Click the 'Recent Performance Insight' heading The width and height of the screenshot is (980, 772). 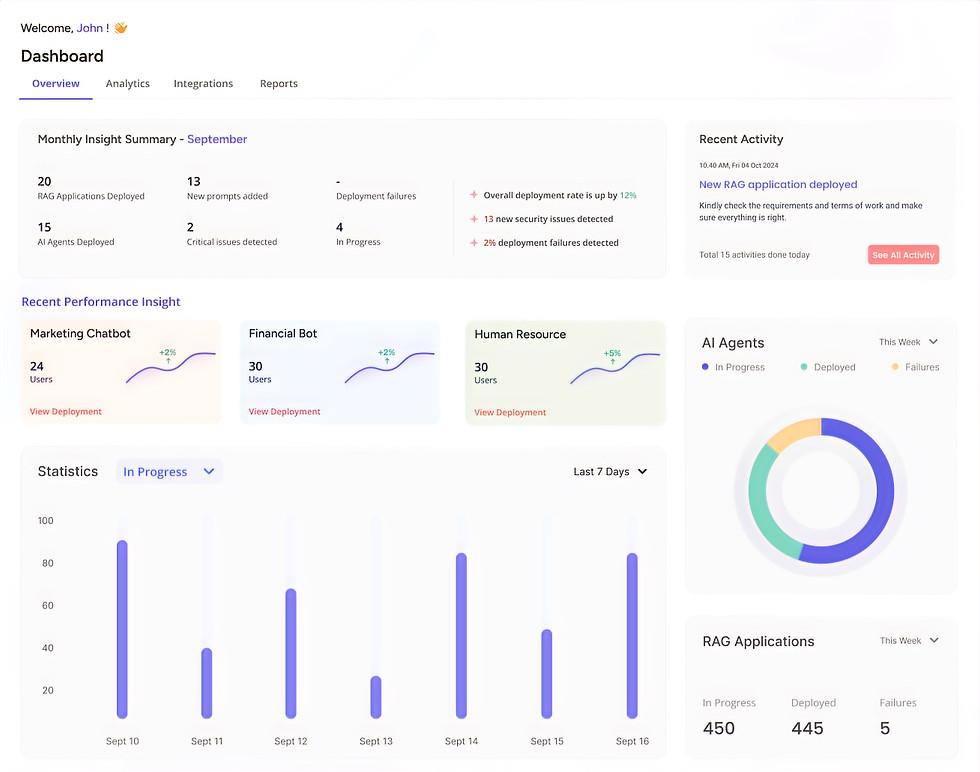[x=101, y=302]
